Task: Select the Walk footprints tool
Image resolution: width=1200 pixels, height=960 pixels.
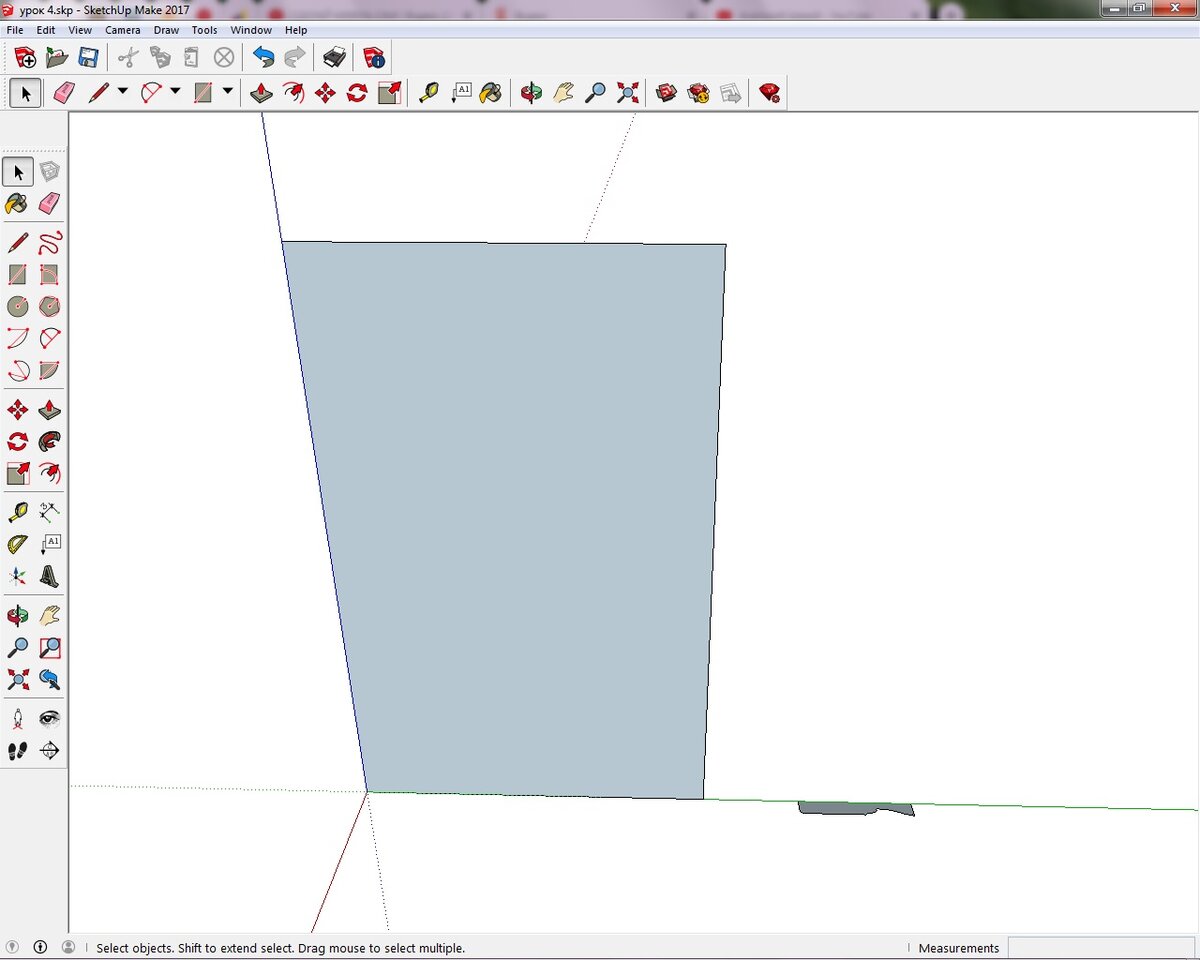Action: (17, 750)
